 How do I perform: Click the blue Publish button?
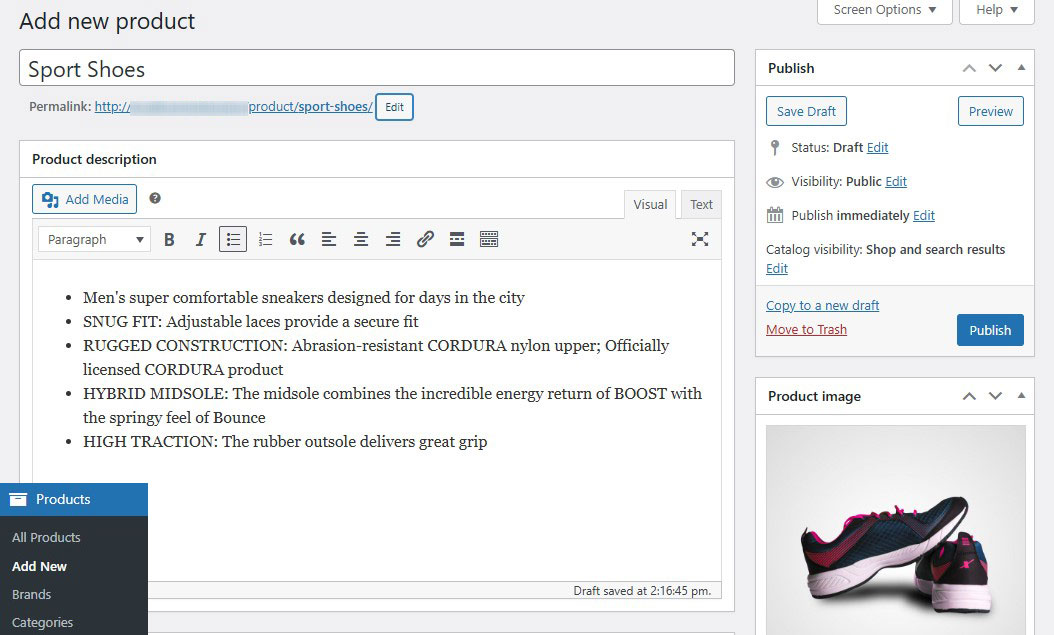pos(990,330)
